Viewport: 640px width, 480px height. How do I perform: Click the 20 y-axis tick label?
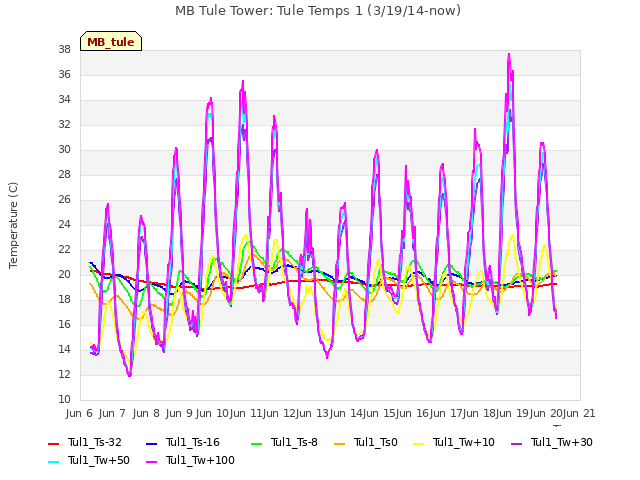[x=64, y=274]
